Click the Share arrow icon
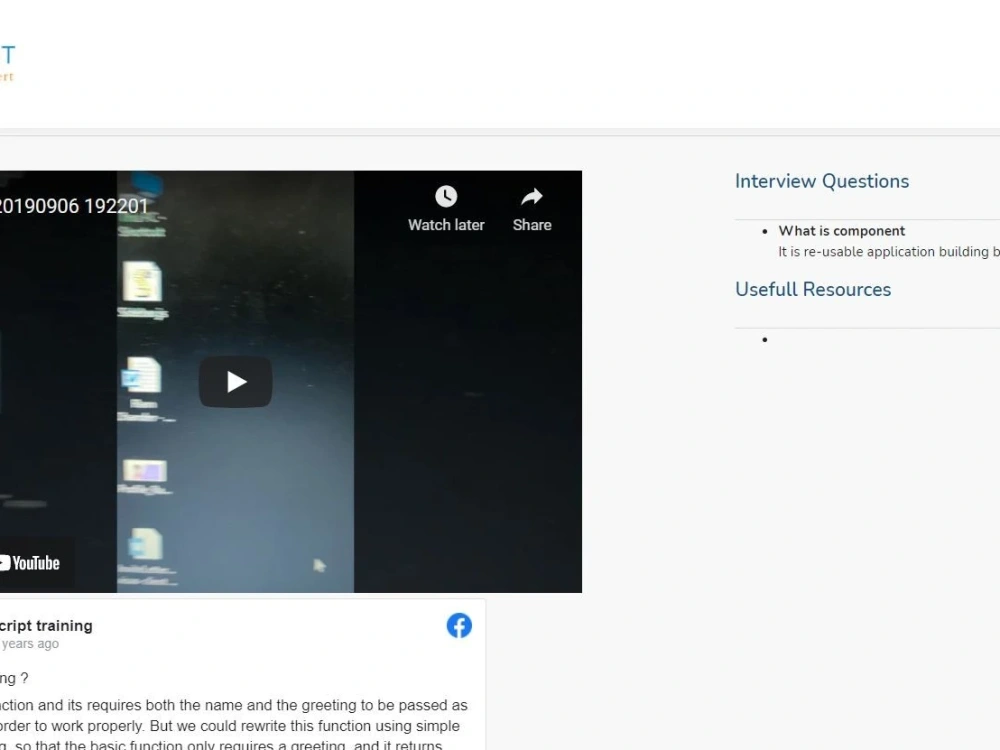 coord(532,196)
